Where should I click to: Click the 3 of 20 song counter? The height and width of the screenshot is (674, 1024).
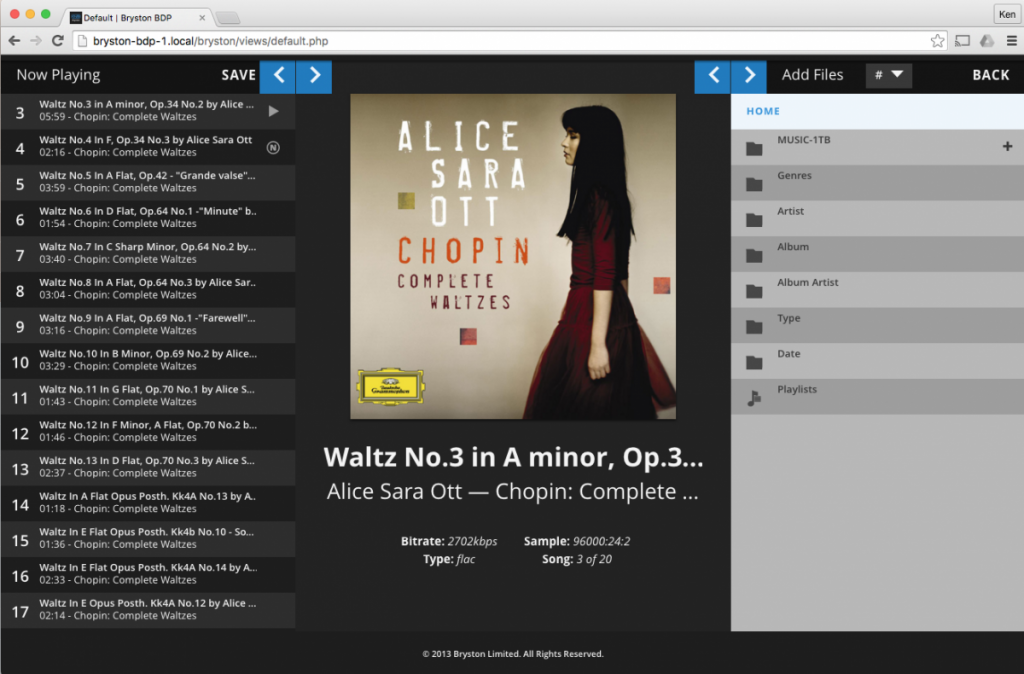click(594, 559)
